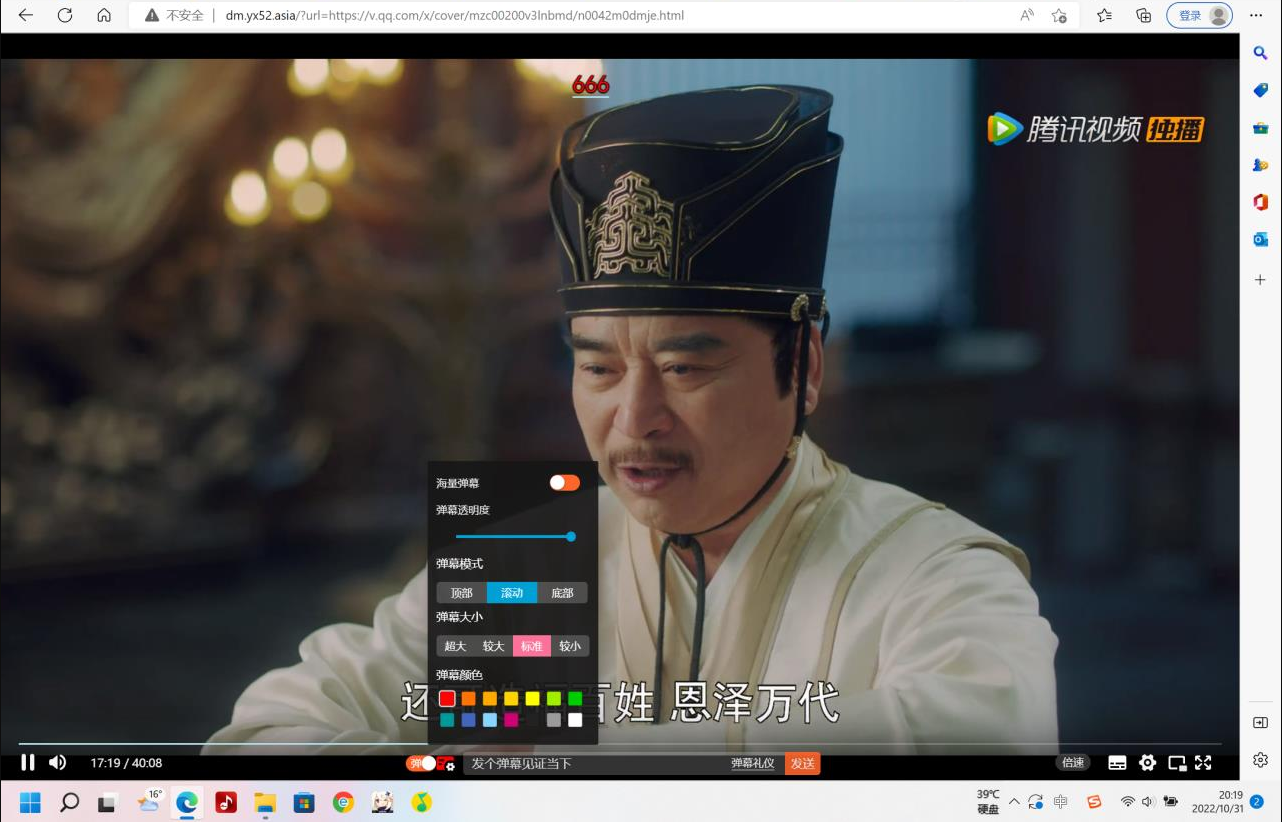The height and width of the screenshot is (822, 1282).
Task: Open the Sogou input method tray icon
Action: 1094,802
